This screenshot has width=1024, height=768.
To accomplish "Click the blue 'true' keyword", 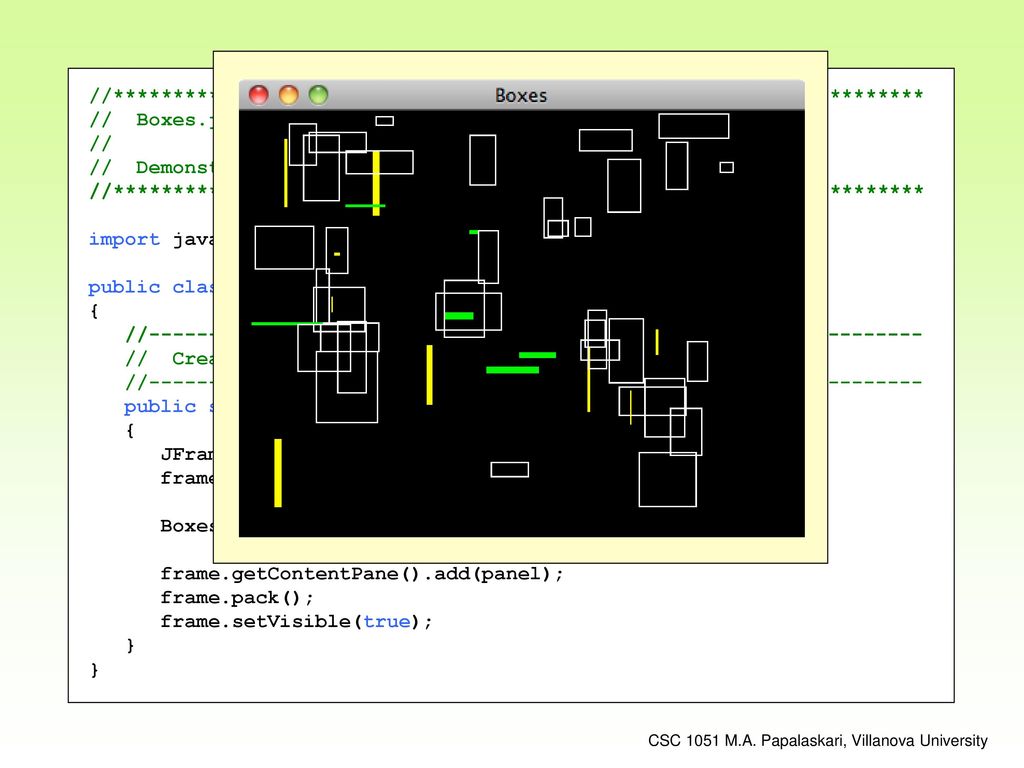I will pos(387,622).
